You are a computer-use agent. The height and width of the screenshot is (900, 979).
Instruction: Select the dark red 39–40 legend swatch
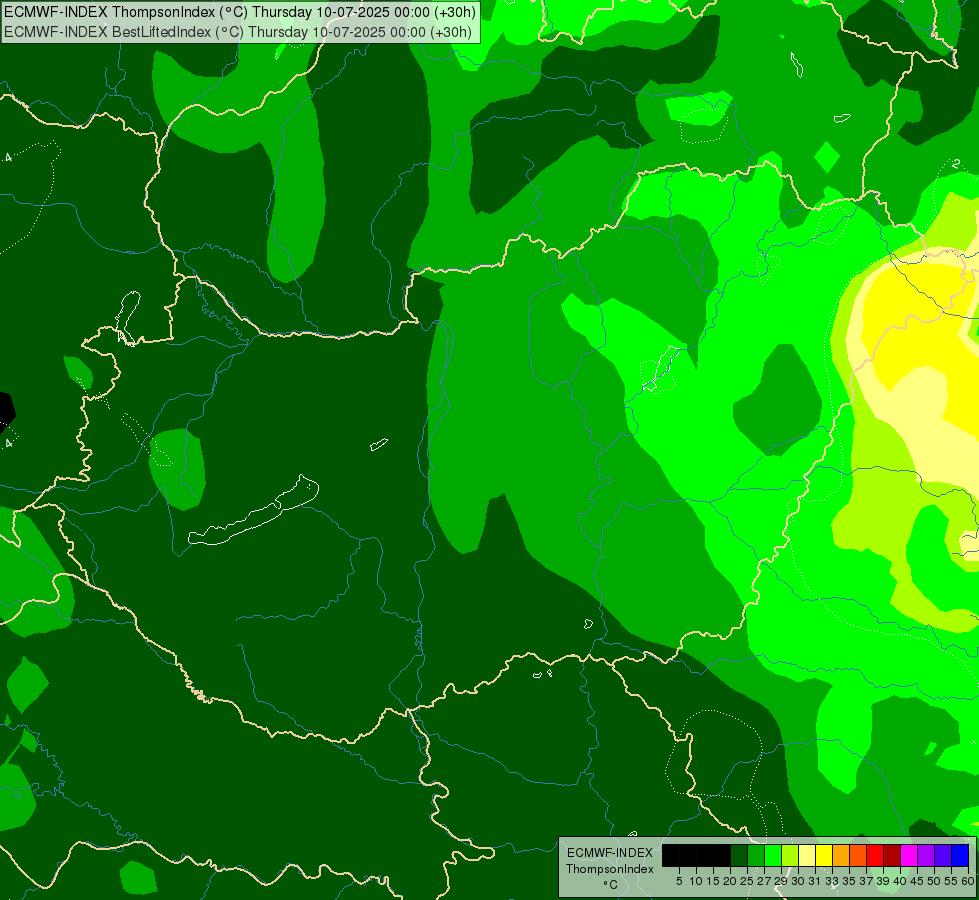tap(892, 855)
